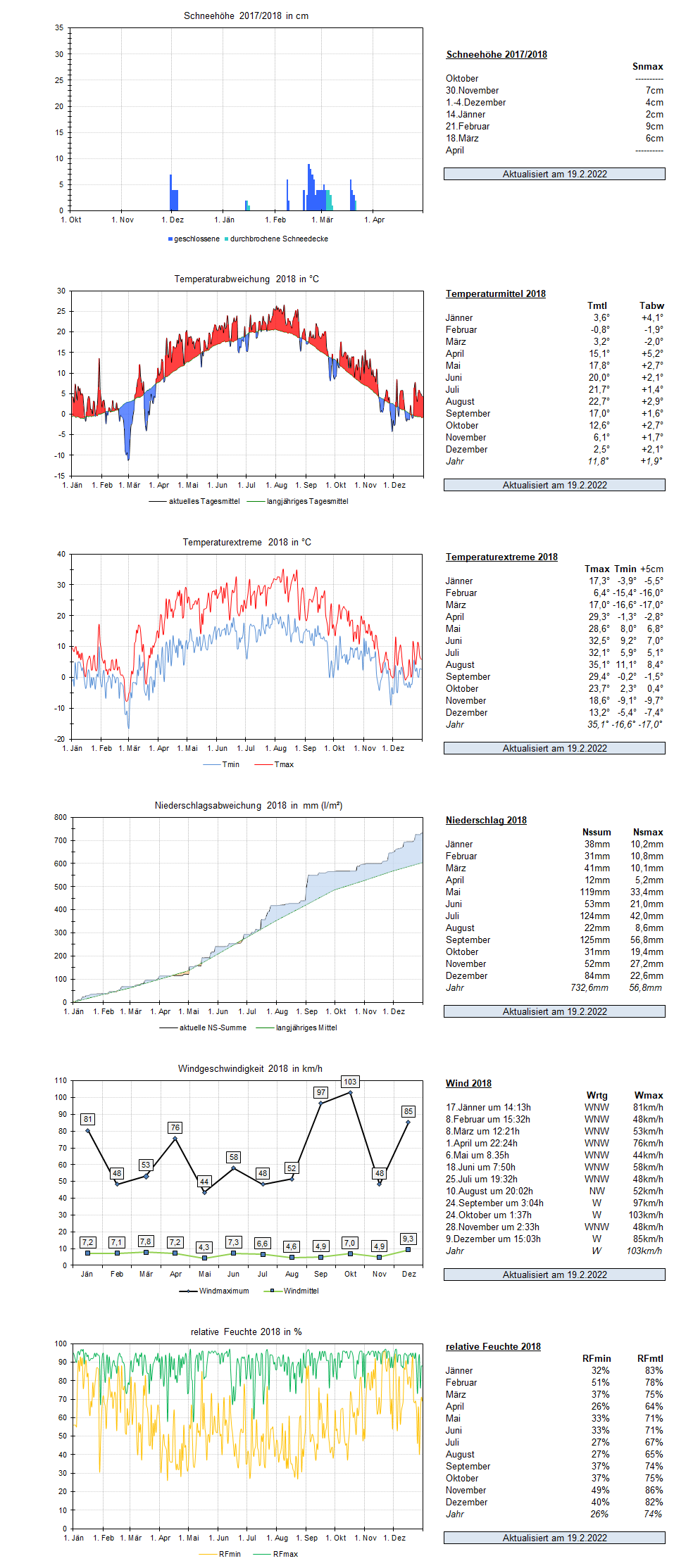This screenshot has width=674, height=1568.
Task: Click the 'Temperaturextreme 2018 in °C' chart title
Action: [x=246, y=542]
